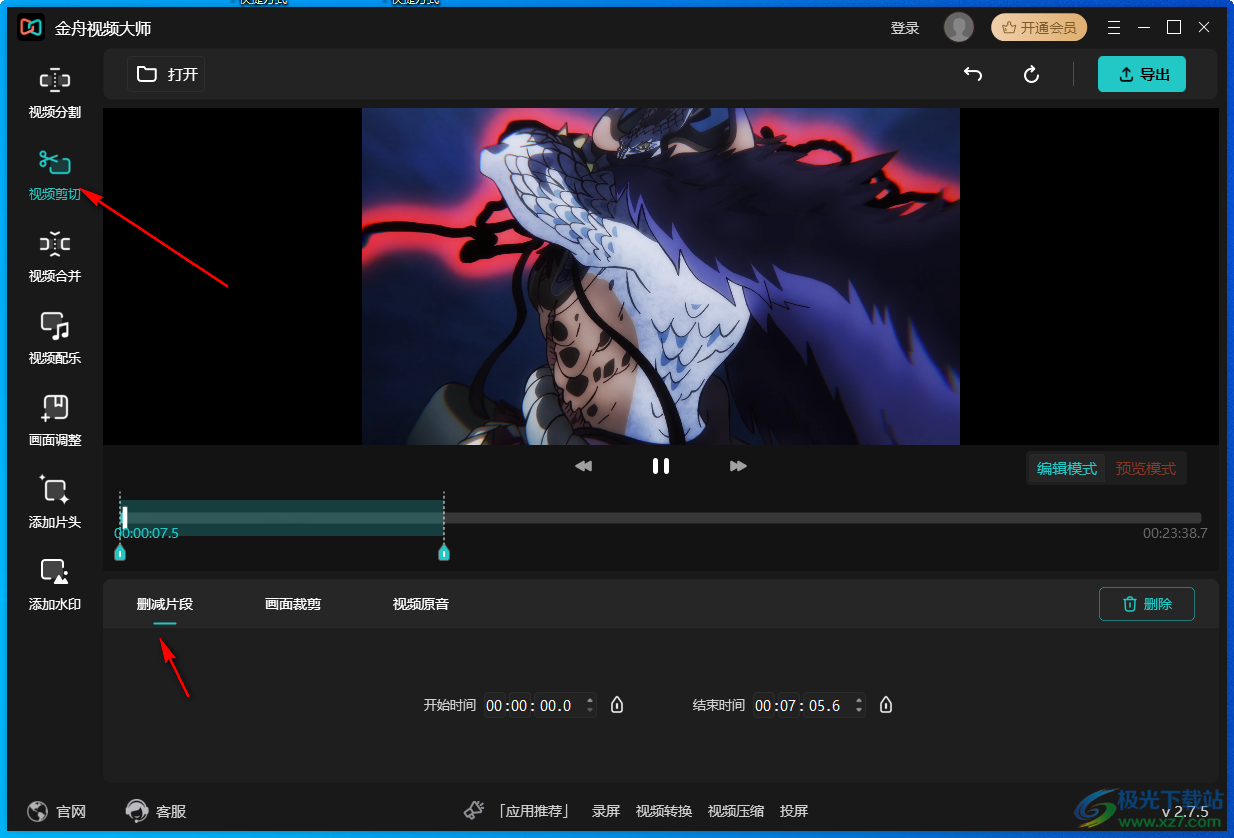Click the user avatar icon
The height and width of the screenshot is (838, 1234).
pos(959,28)
